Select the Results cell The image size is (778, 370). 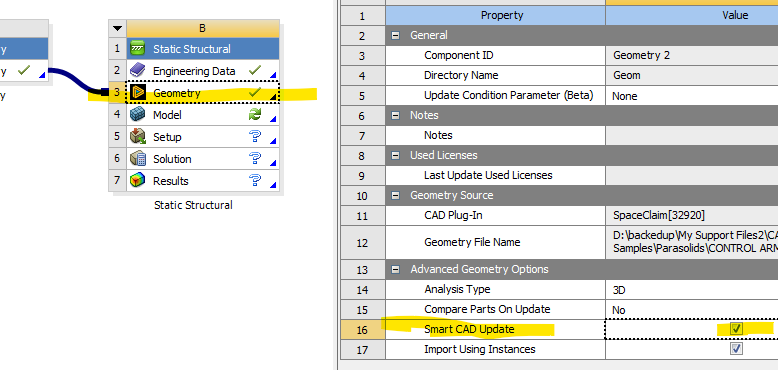[203, 181]
